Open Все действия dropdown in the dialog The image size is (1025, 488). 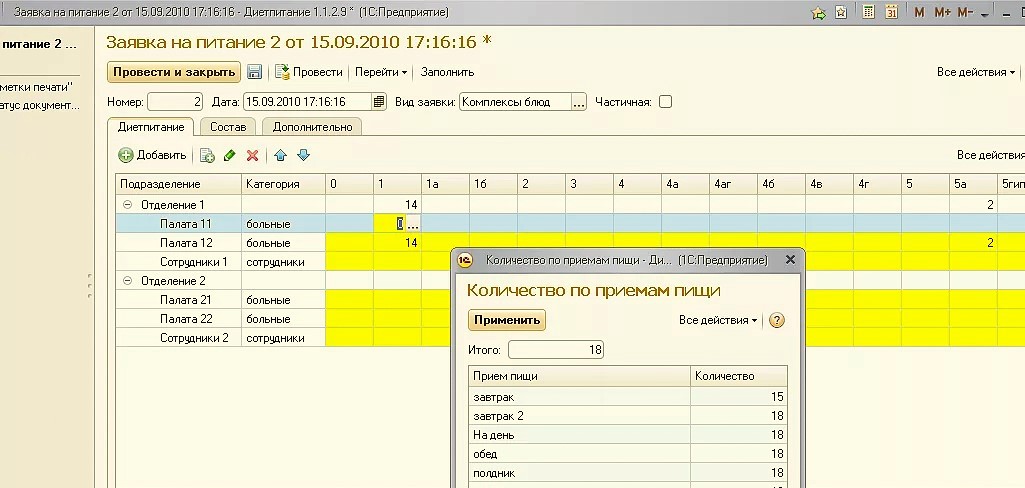(718, 320)
